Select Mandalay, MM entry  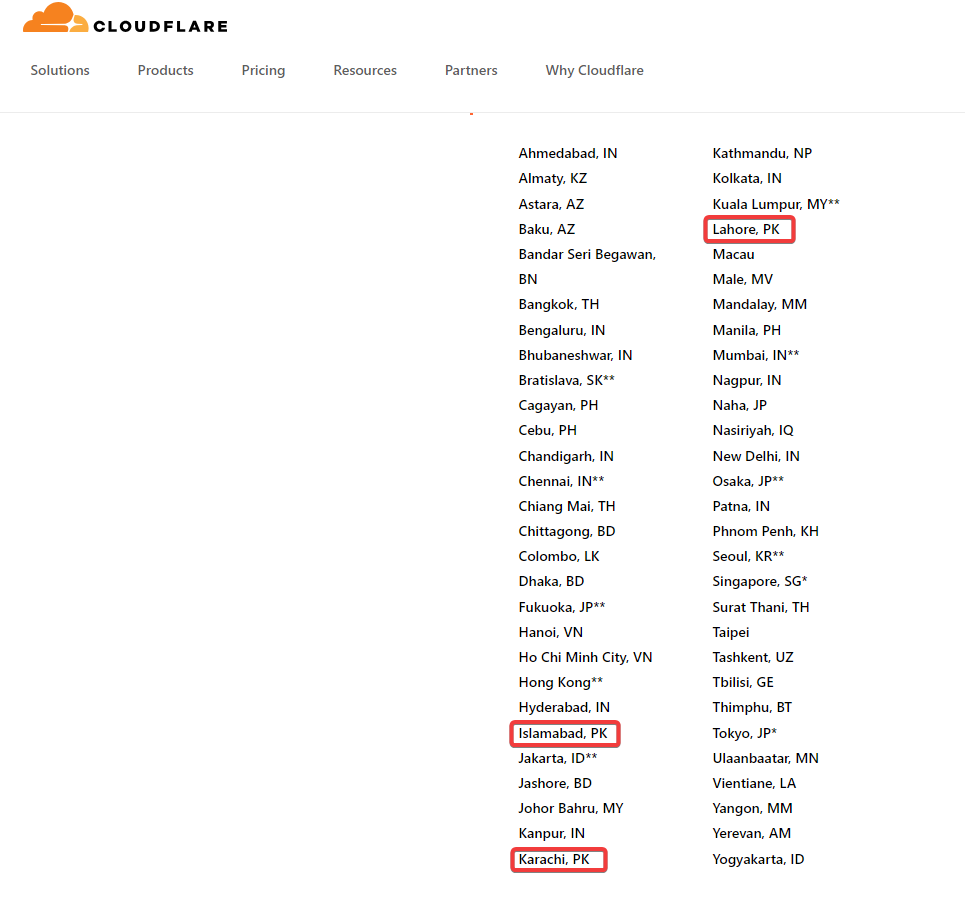pos(760,305)
